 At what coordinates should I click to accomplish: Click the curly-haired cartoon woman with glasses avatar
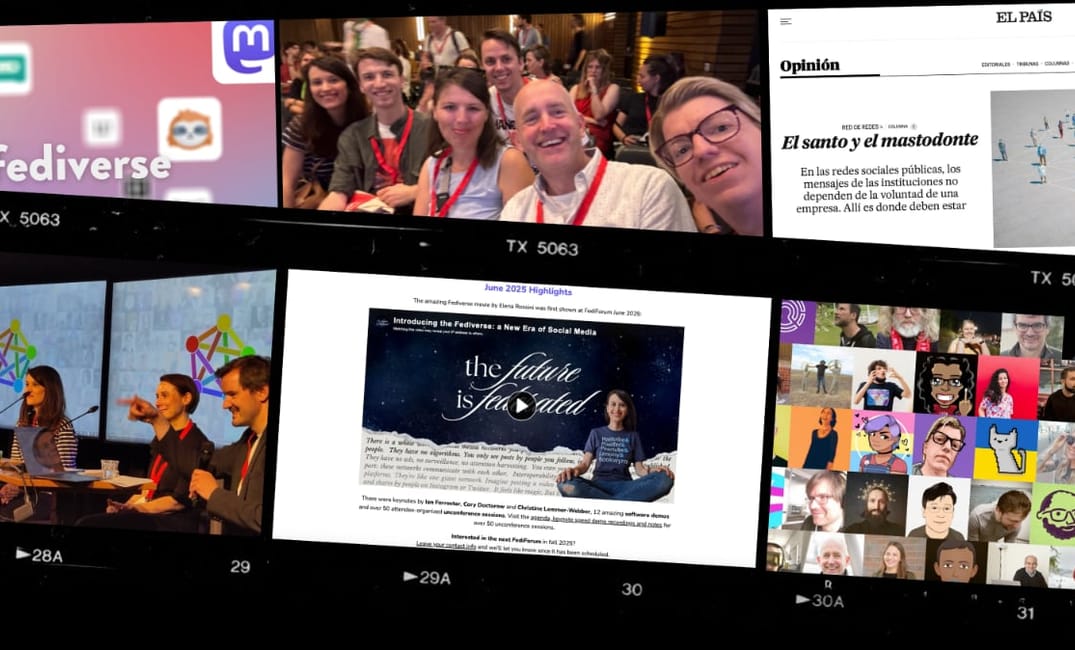coord(945,385)
